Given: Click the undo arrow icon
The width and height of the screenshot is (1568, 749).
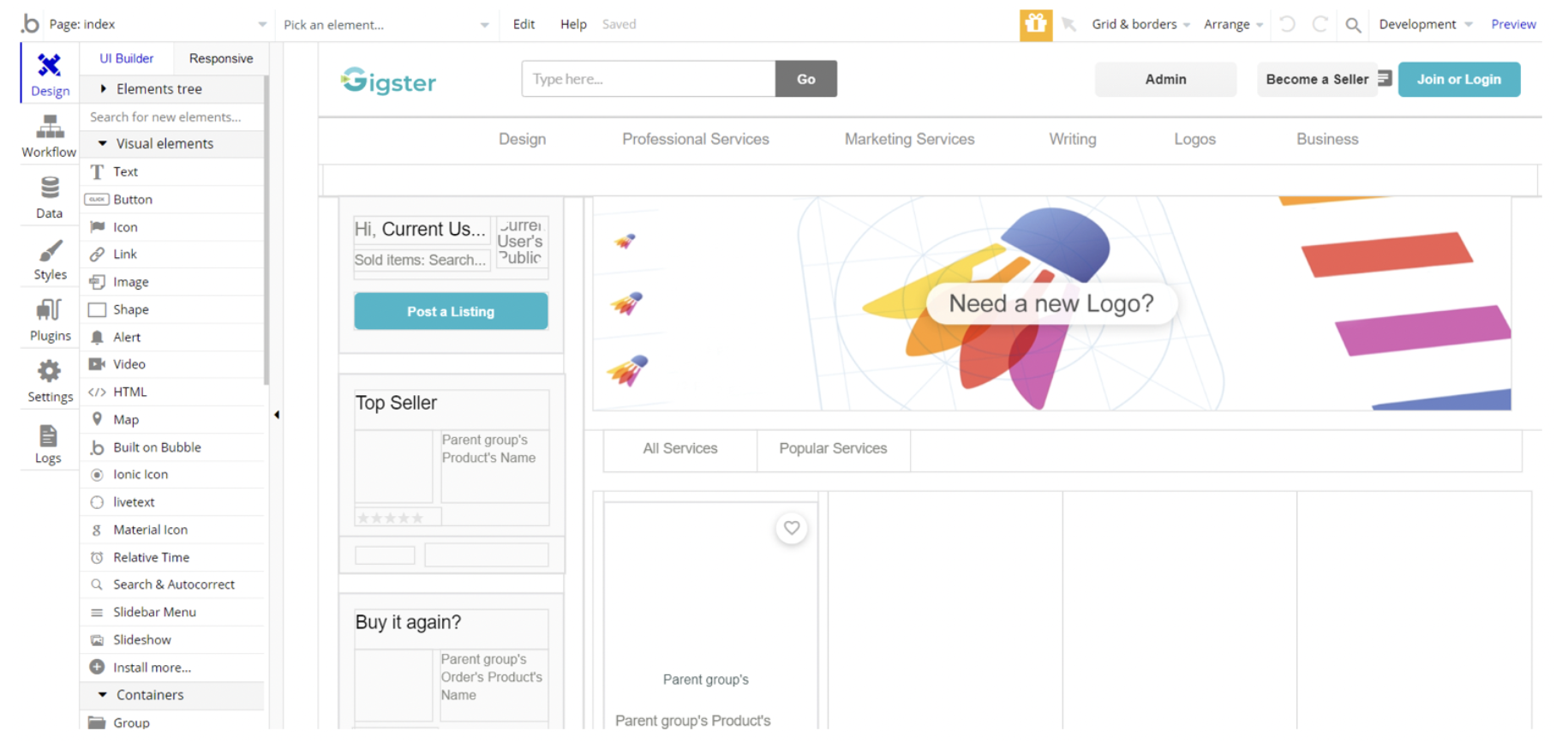Looking at the screenshot, I should coord(1287,24).
